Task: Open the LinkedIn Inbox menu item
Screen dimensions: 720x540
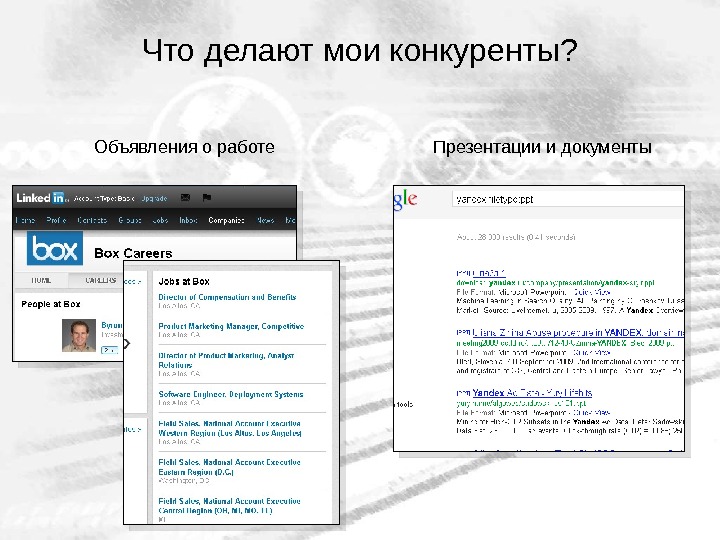Action: [x=188, y=220]
